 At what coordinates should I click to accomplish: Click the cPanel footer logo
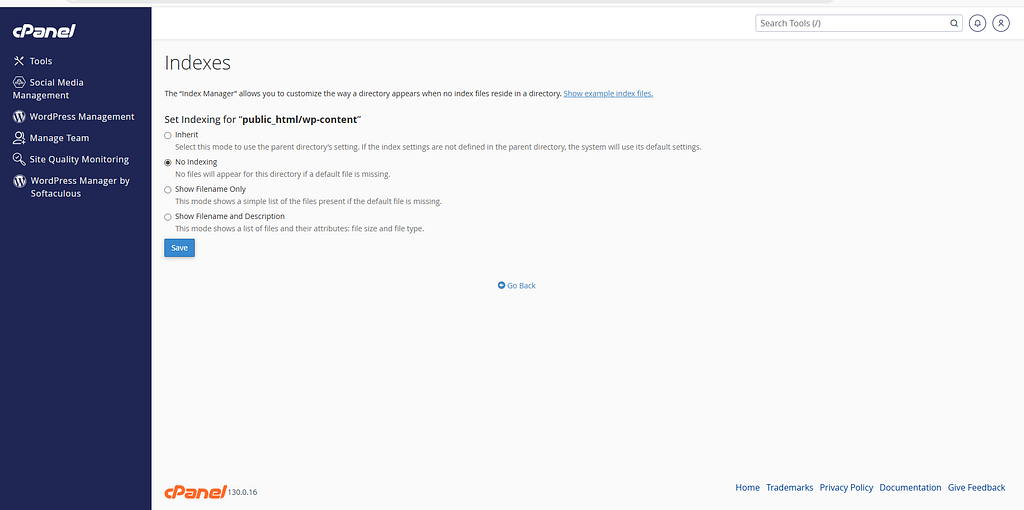point(195,492)
